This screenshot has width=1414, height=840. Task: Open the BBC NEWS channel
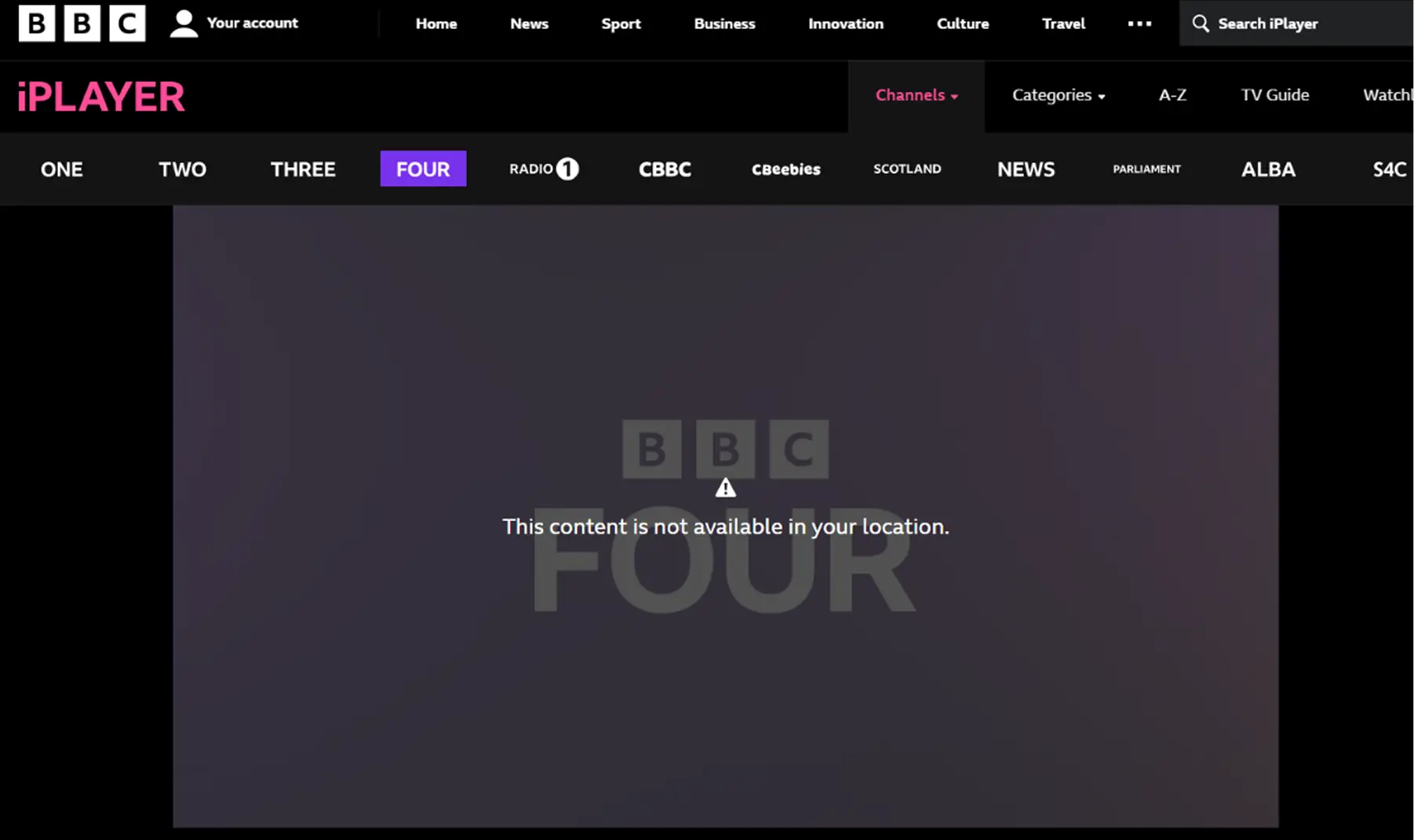[1026, 169]
